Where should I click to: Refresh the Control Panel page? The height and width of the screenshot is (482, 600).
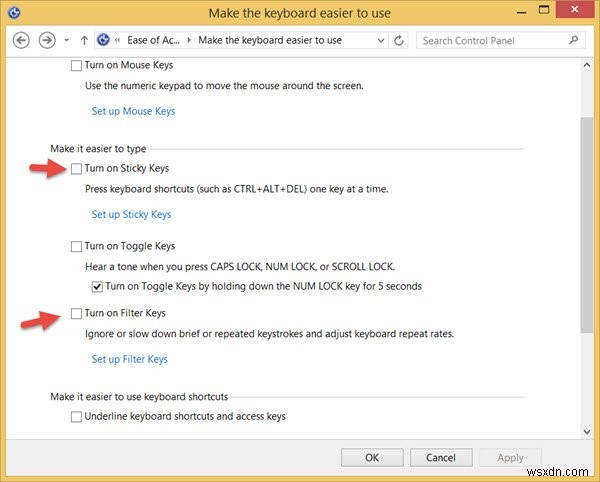pyautogui.click(x=400, y=41)
